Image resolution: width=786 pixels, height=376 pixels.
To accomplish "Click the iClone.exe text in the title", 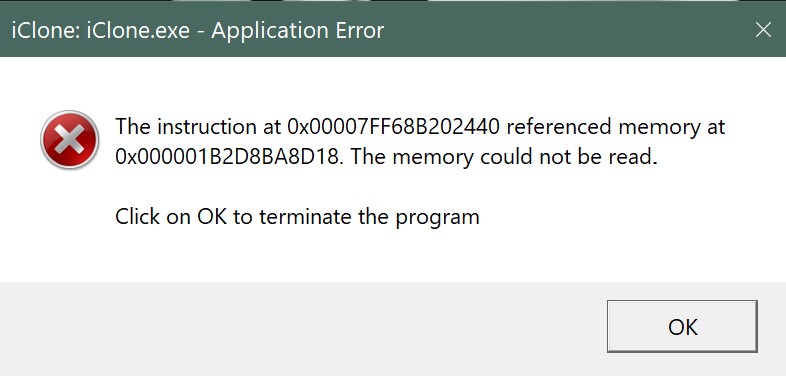I will (138, 31).
